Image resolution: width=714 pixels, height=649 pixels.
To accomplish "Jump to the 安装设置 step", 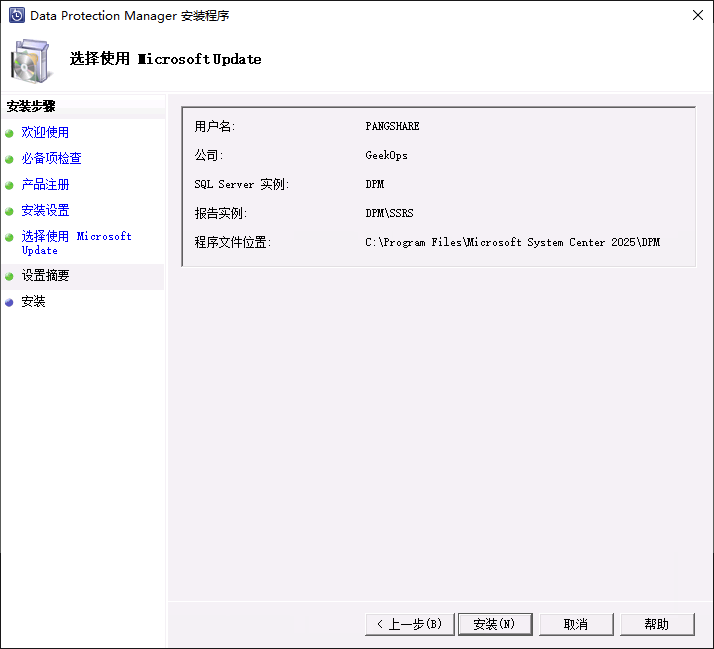I will tap(45, 210).
